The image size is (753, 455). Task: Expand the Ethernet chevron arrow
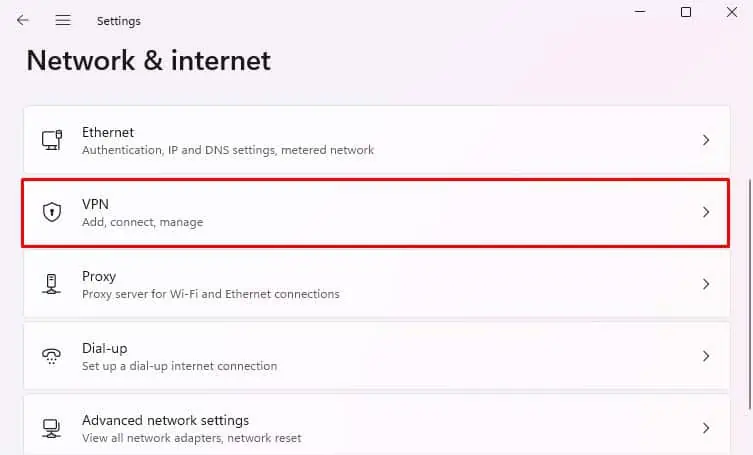coord(706,140)
